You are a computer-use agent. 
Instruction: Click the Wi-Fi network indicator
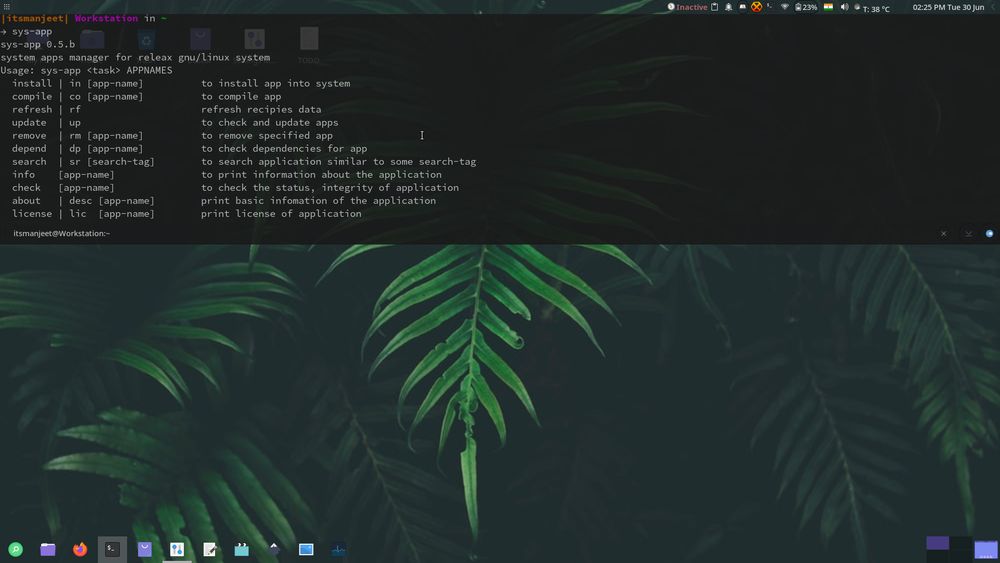(785, 7)
